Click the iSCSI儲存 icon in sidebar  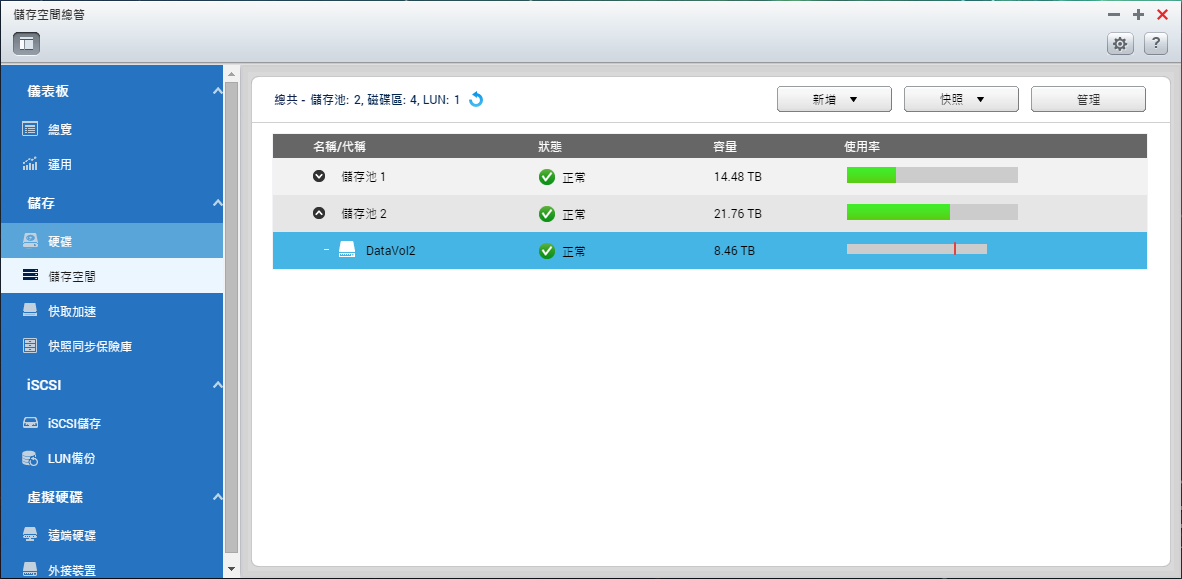(x=30, y=423)
